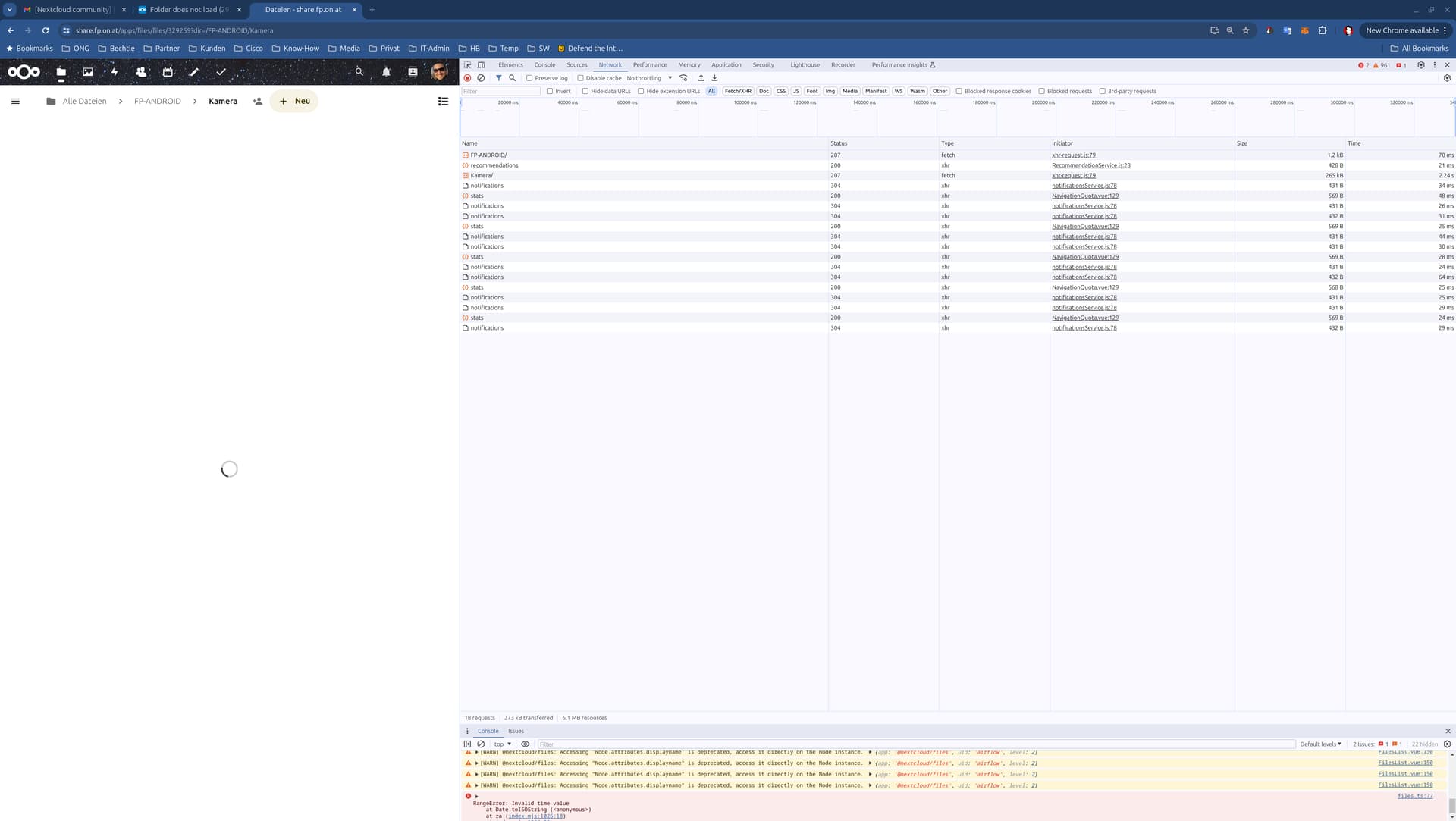
Task: Switch files list to grid view
Action: pyautogui.click(x=443, y=101)
